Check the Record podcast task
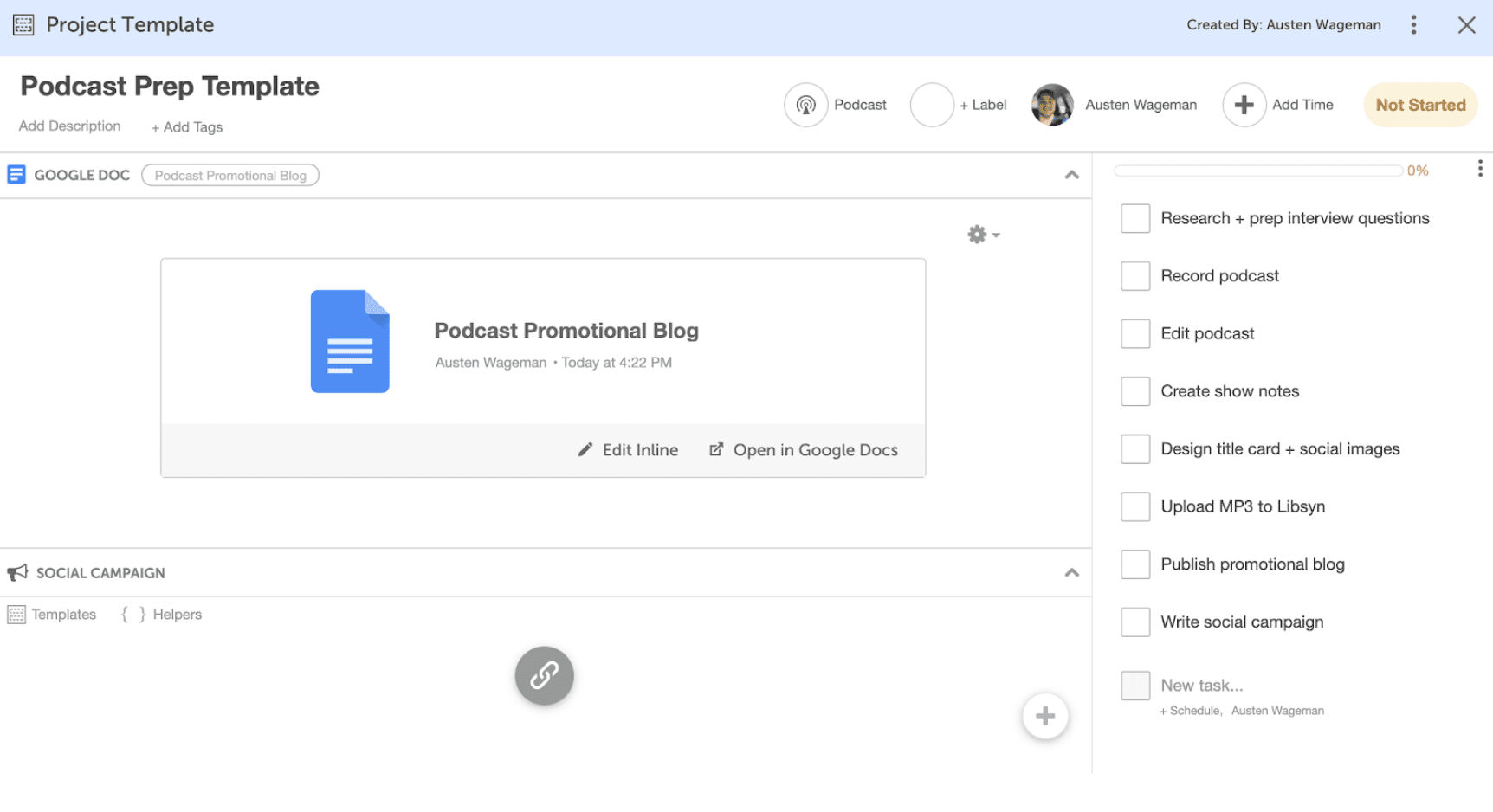Image resolution: width=1493 pixels, height=812 pixels. coord(1135,276)
